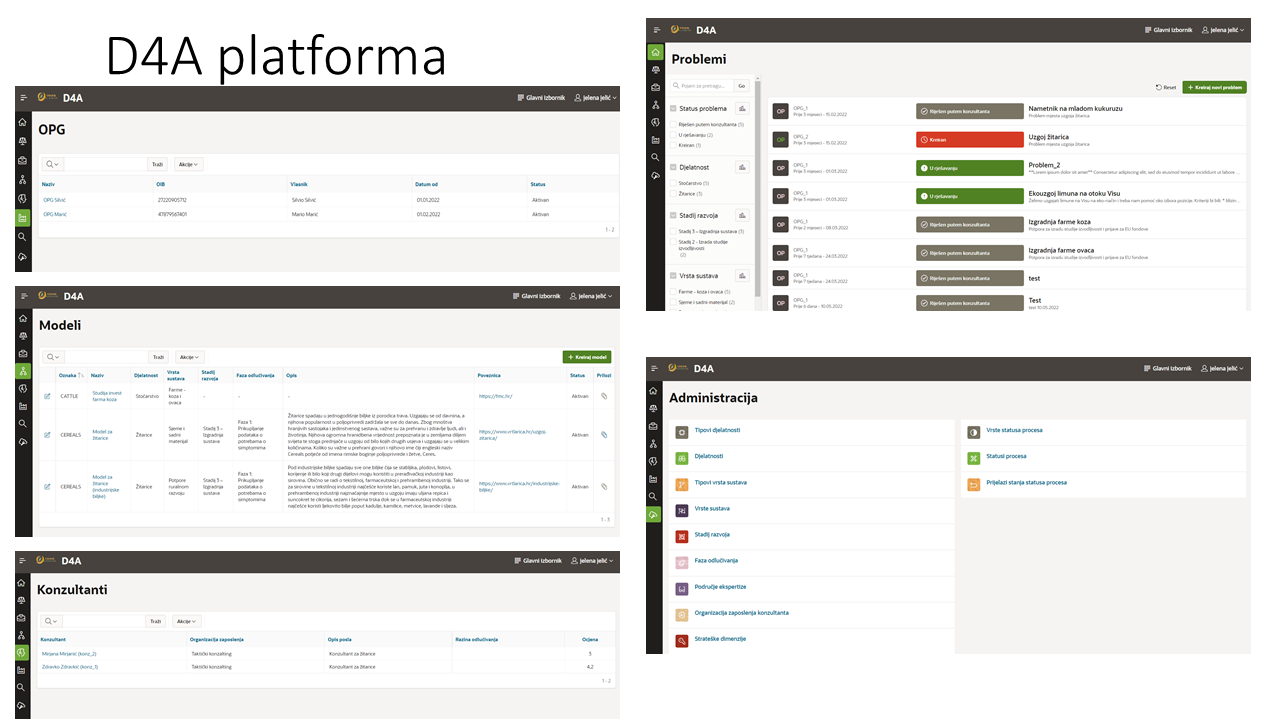The width and height of the screenshot is (1280, 720).
Task: Check the Riješen putem konzultanta filter checkbox
Action: [x=674, y=124]
